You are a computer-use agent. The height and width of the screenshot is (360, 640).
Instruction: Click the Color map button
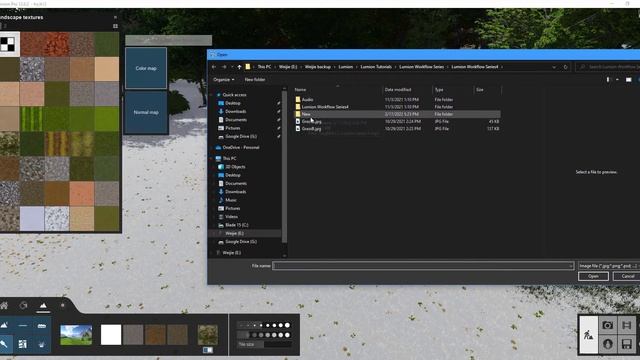[146, 68]
